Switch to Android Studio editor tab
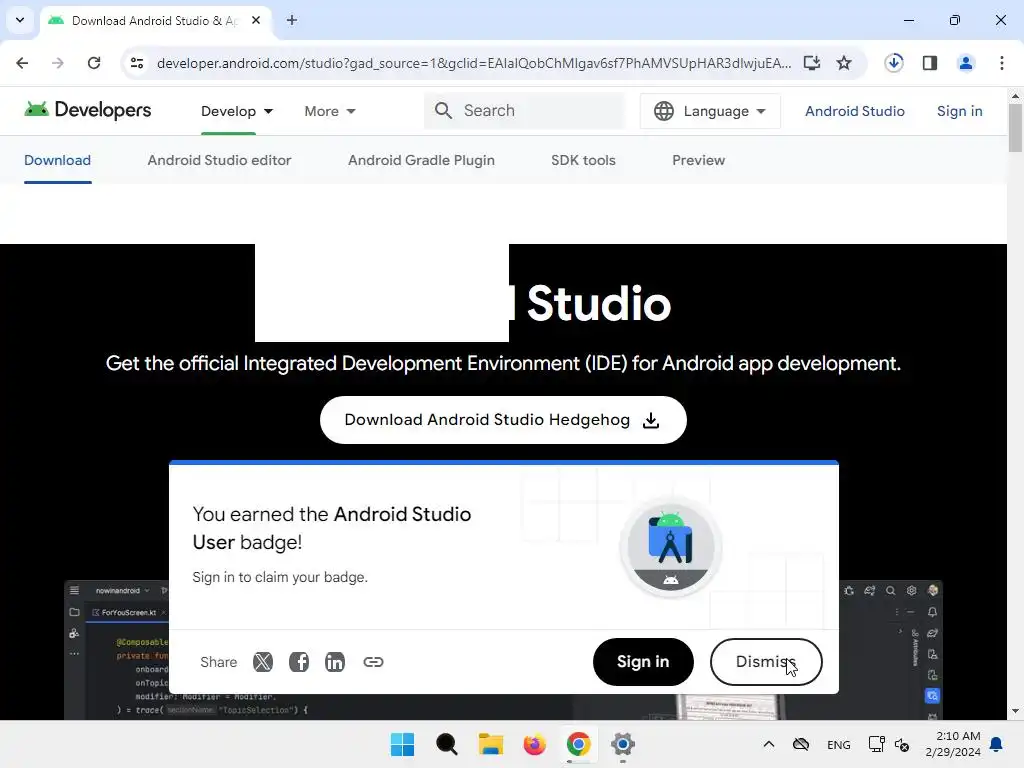The width and height of the screenshot is (1024, 768). pyautogui.click(x=219, y=160)
